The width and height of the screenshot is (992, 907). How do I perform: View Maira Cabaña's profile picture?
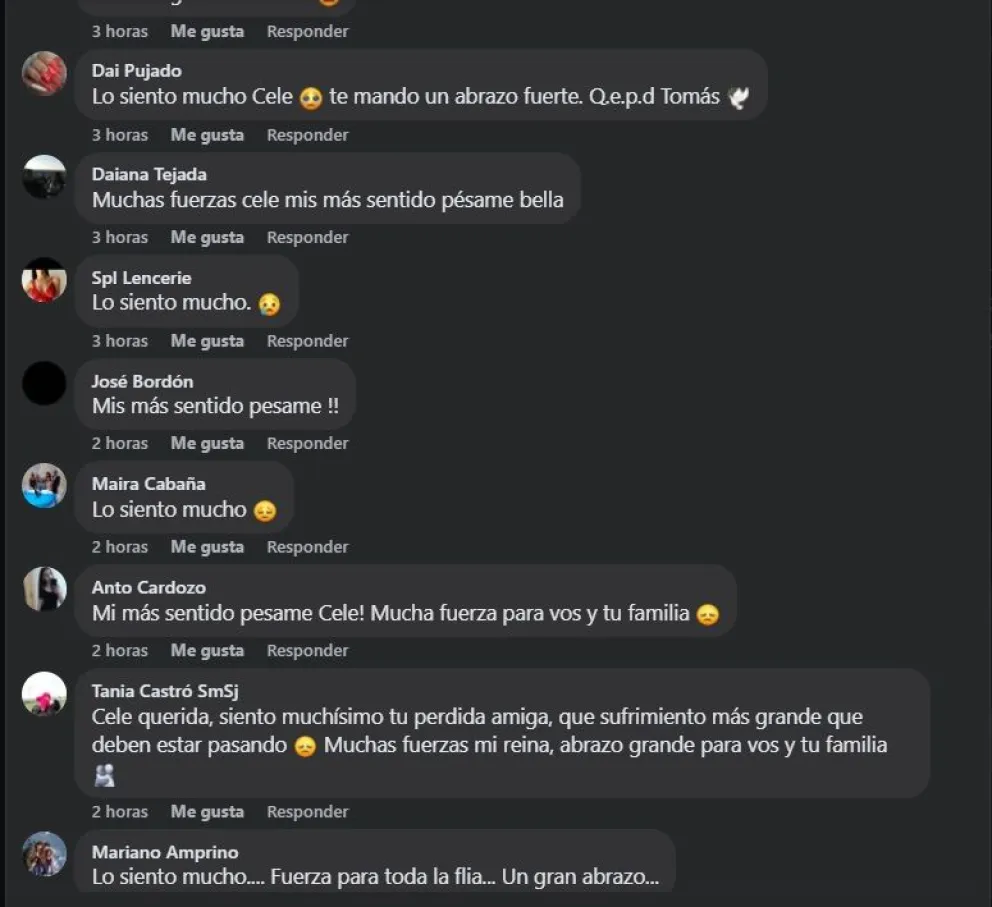coord(44,486)
